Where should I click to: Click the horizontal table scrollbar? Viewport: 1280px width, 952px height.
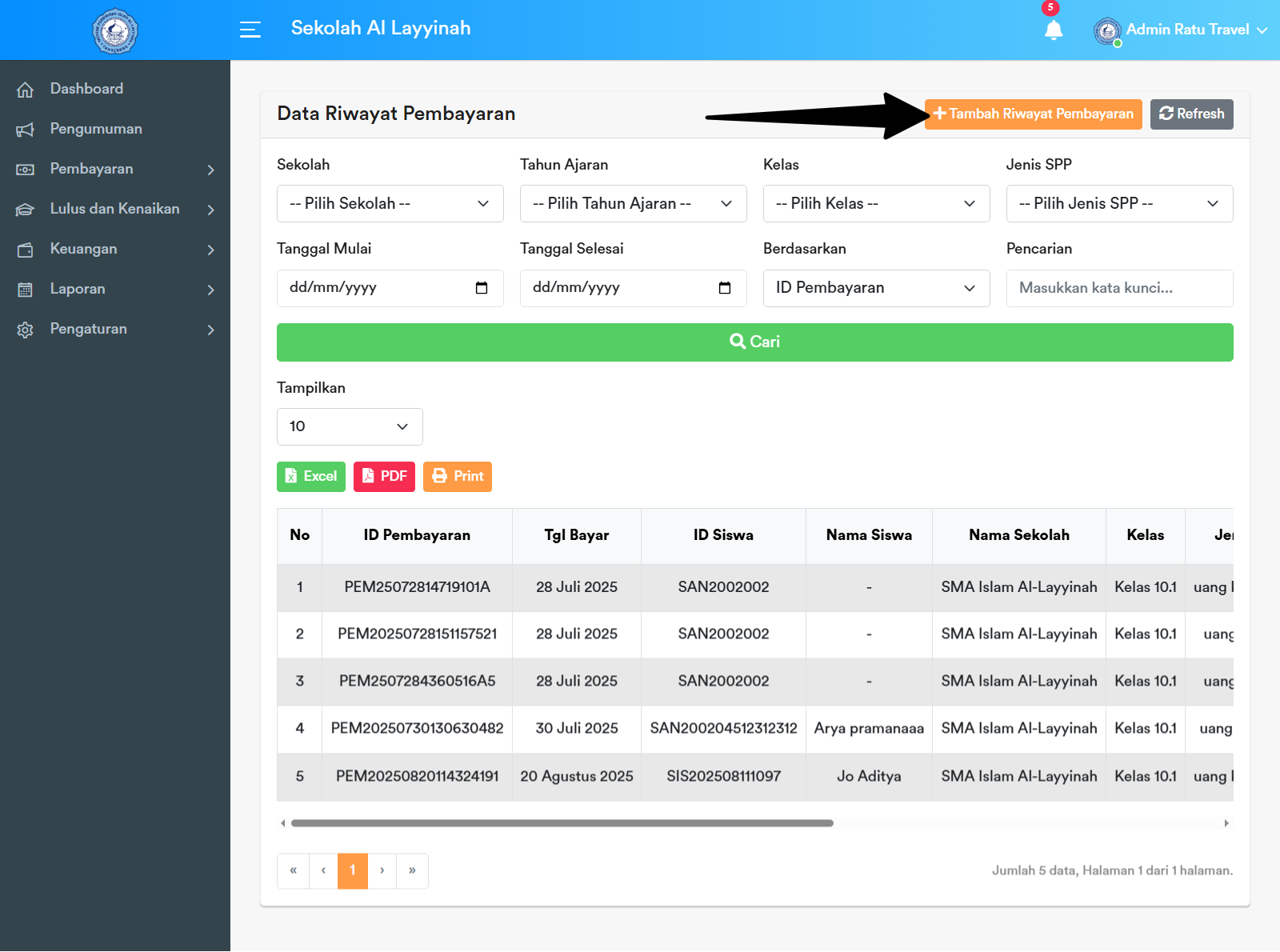pyautogui.click(x=562, y=823)
